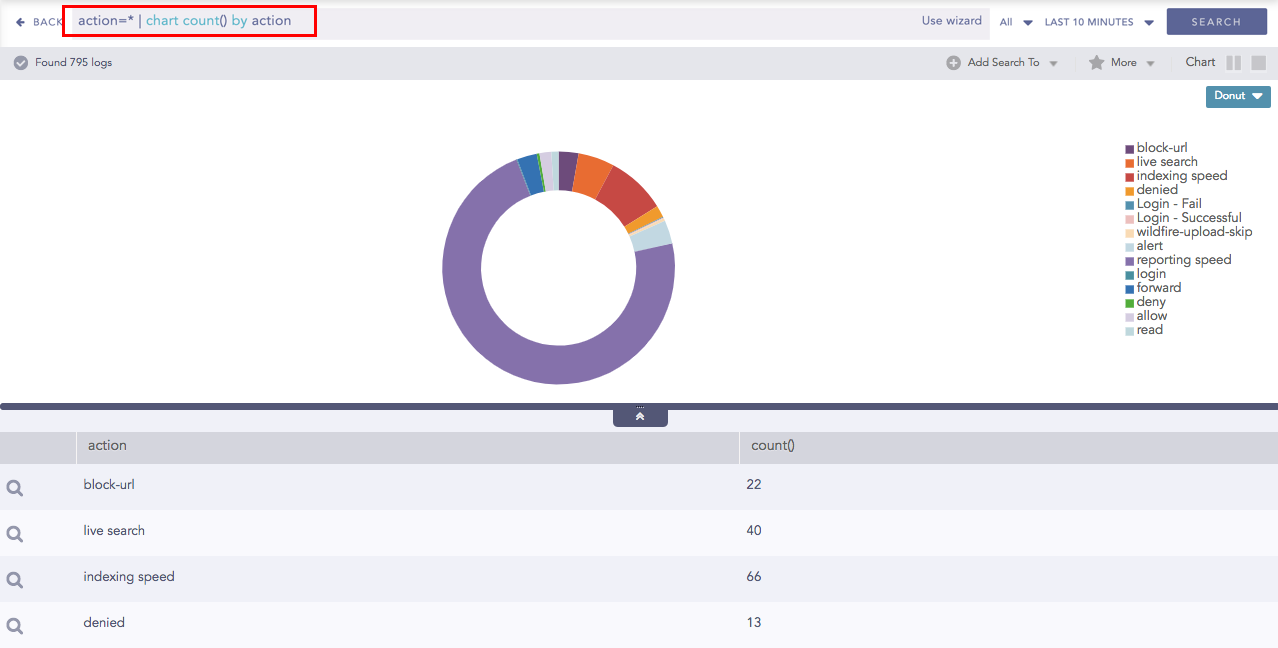Click the magnifier icon beside block-url row
This screenshot has width=1278, height=648.
point(14,488)
